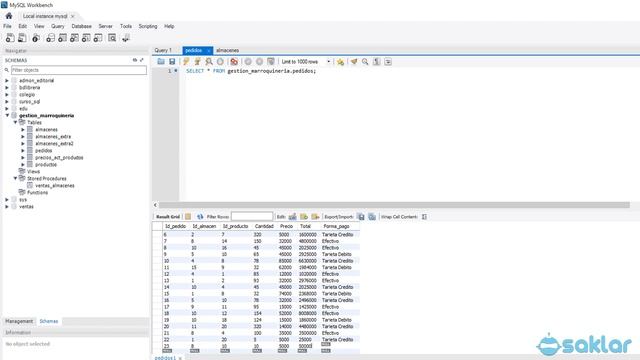
Task: Open the home screen tab icon
Action: click(9, 16)
